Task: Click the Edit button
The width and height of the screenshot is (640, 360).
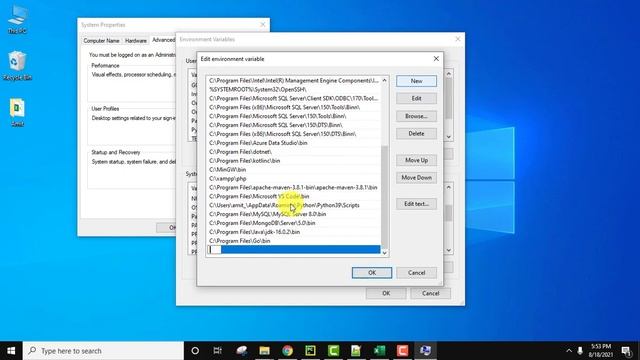Action: click(x=416, y=98)
